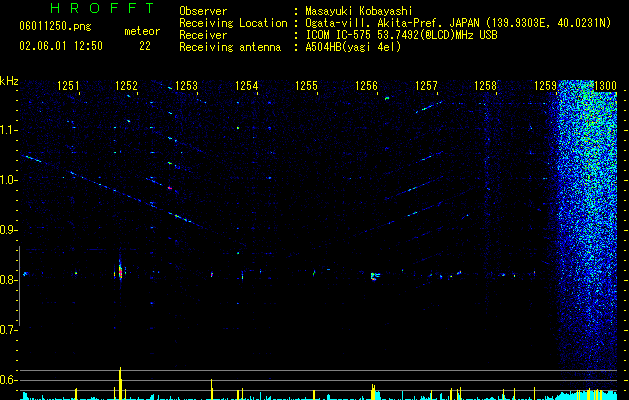Click the 0.7 kHz axis label
Viewport: 629px width, 400px height.
pos(8,330)
